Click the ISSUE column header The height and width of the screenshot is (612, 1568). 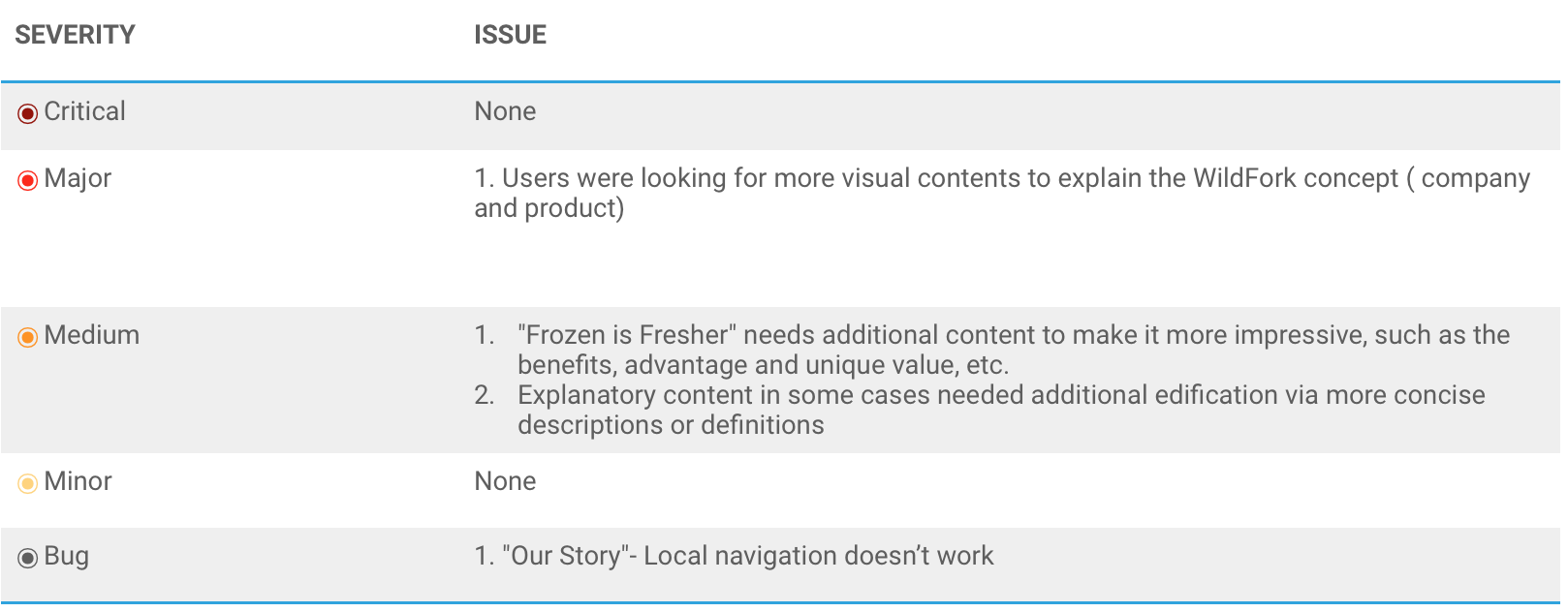(x=510, y=35)
